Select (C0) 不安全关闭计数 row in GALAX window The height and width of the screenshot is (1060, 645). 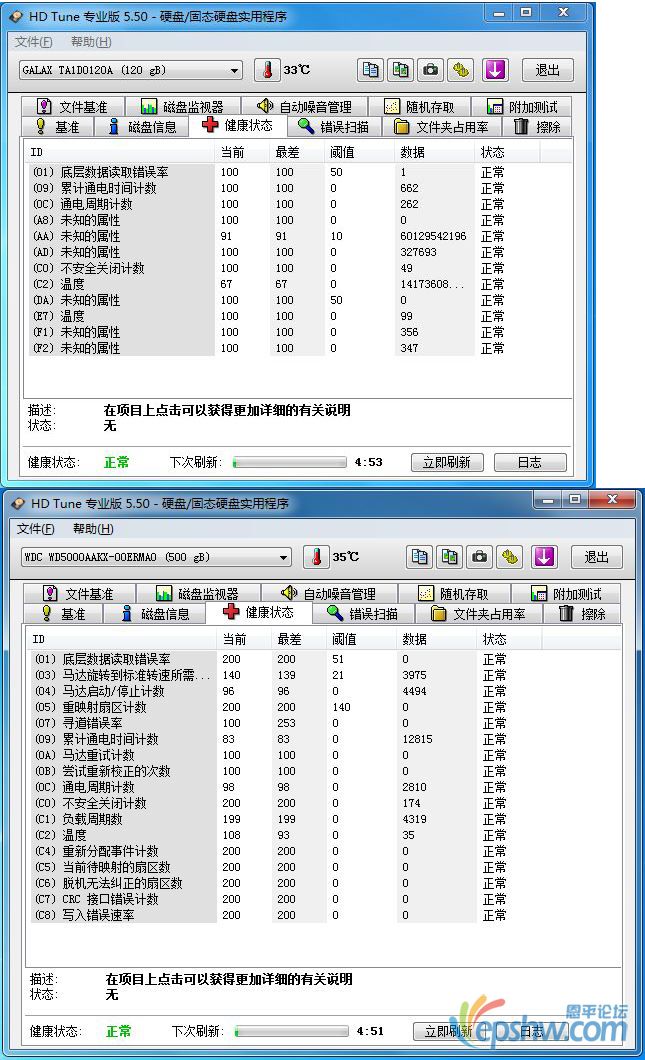click(297, 268)
